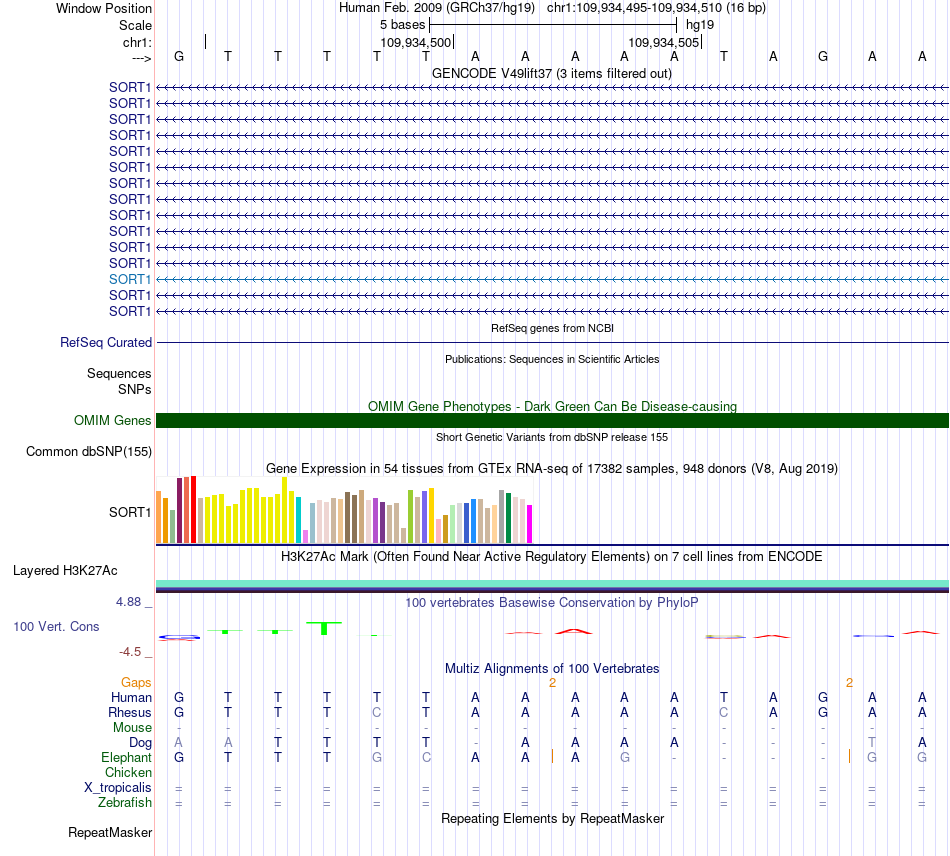Click the Common dbSNP(155) track label
The height and width of the screenshot is (856, 950).
(89, 451)
